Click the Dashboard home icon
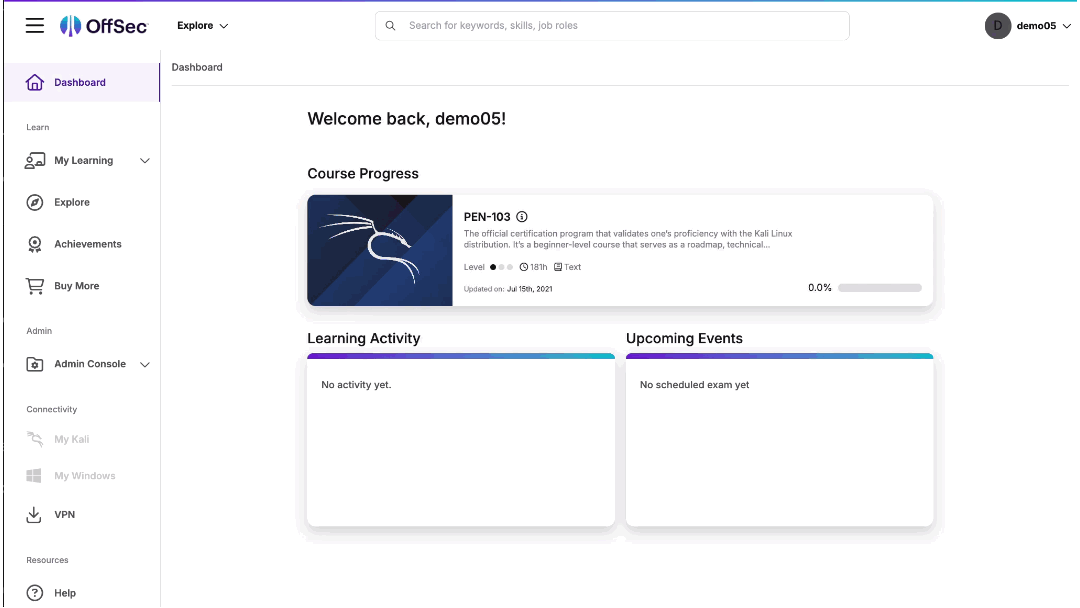Viewport: 1080px width, 608px height. 34,83
